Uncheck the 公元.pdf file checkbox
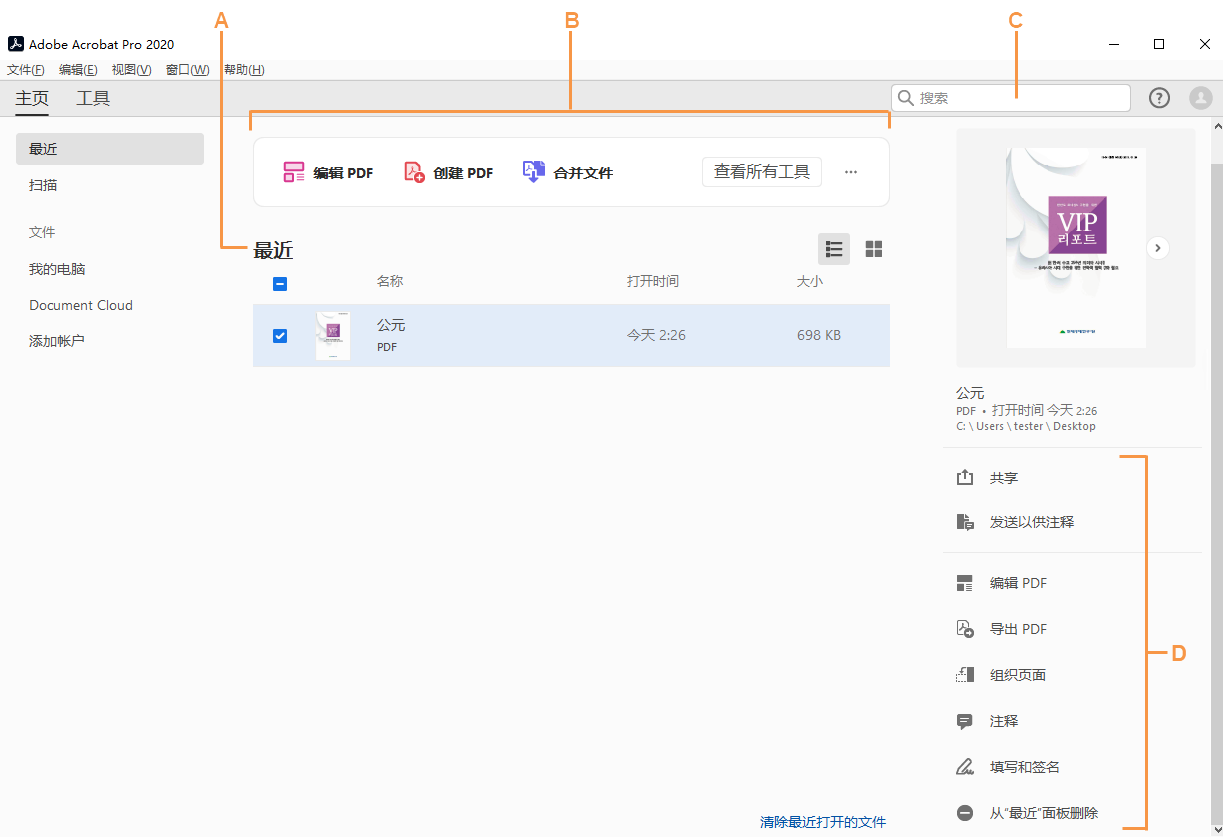This screenshot has width=1223, height=837. [x=280, y=336]
